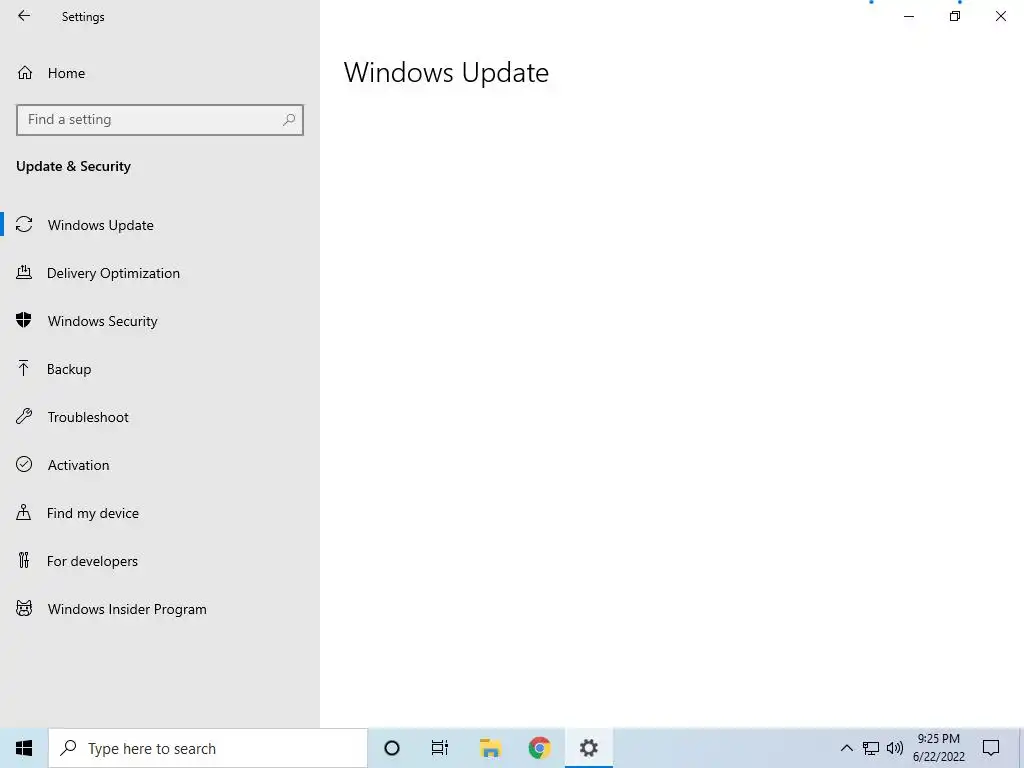Open Cortana from the taskbar circle
Image resolution: width=1024 pixels, height=768 pixels.
[x=392, y=748]
